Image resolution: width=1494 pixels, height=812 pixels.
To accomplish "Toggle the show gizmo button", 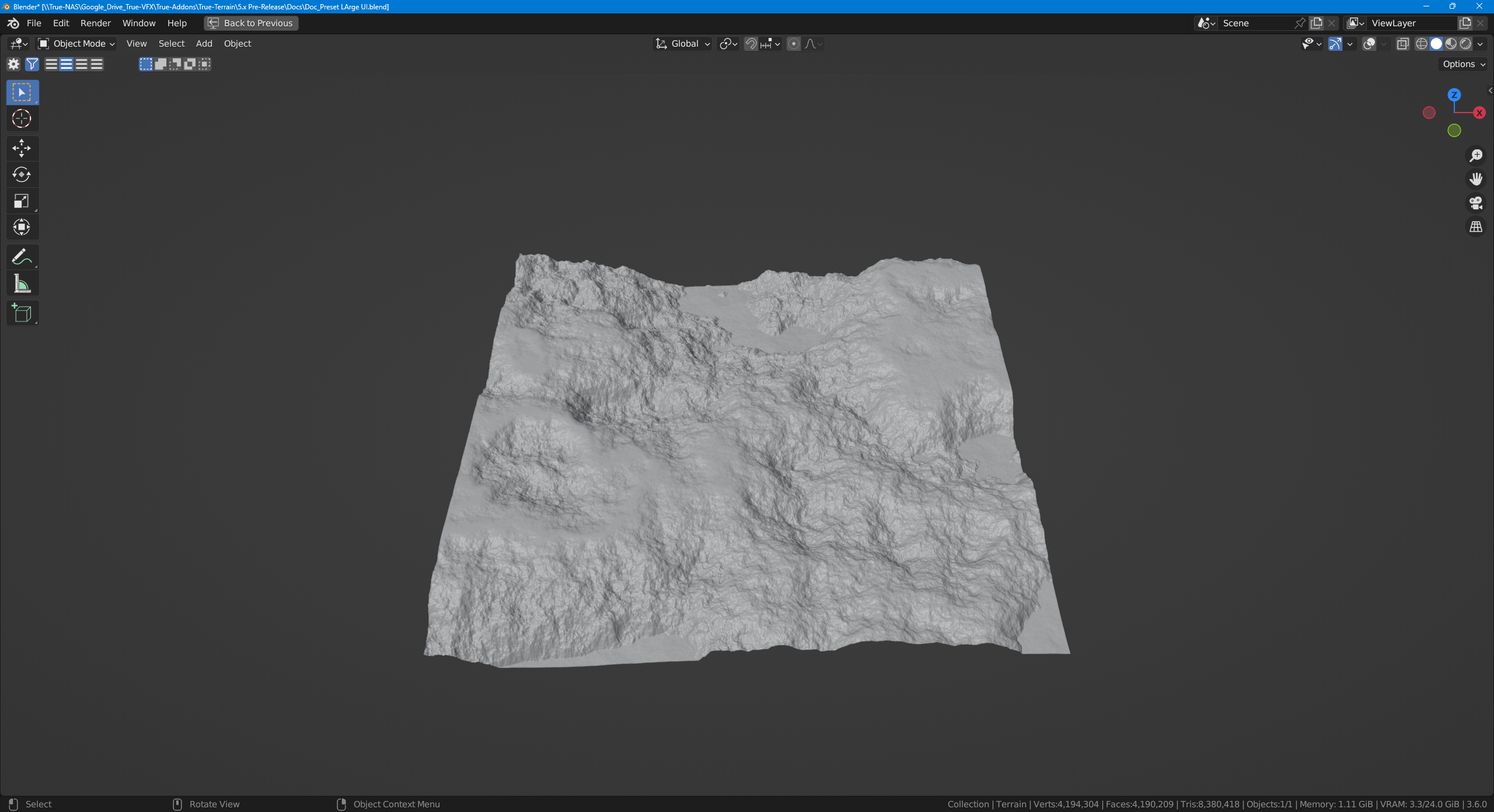I will 1335,44.
